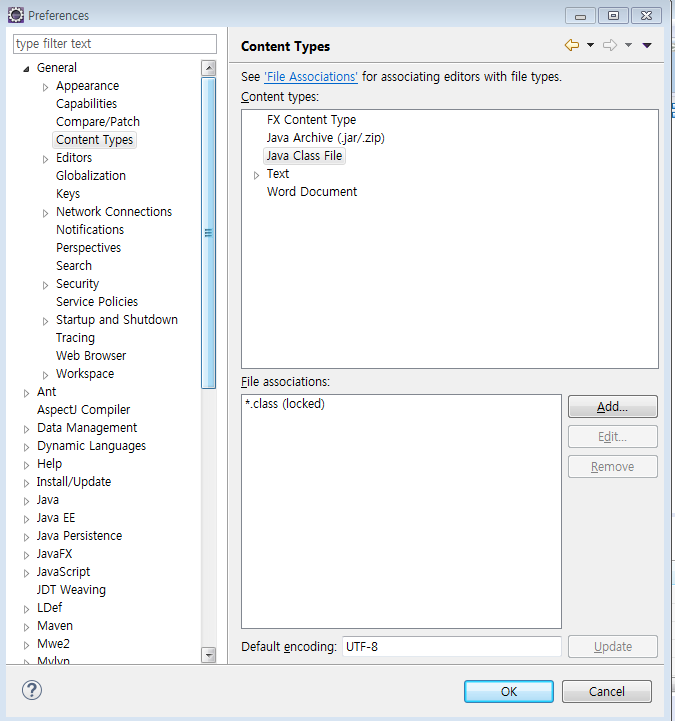
Task: Expand the Workspace node
Action: click(45, 375)
